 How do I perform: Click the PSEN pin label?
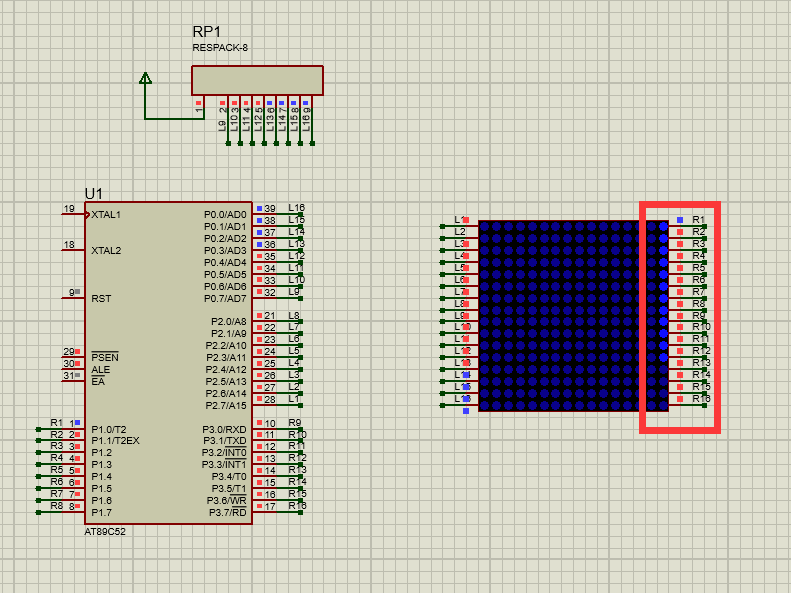tap(105, 358)
